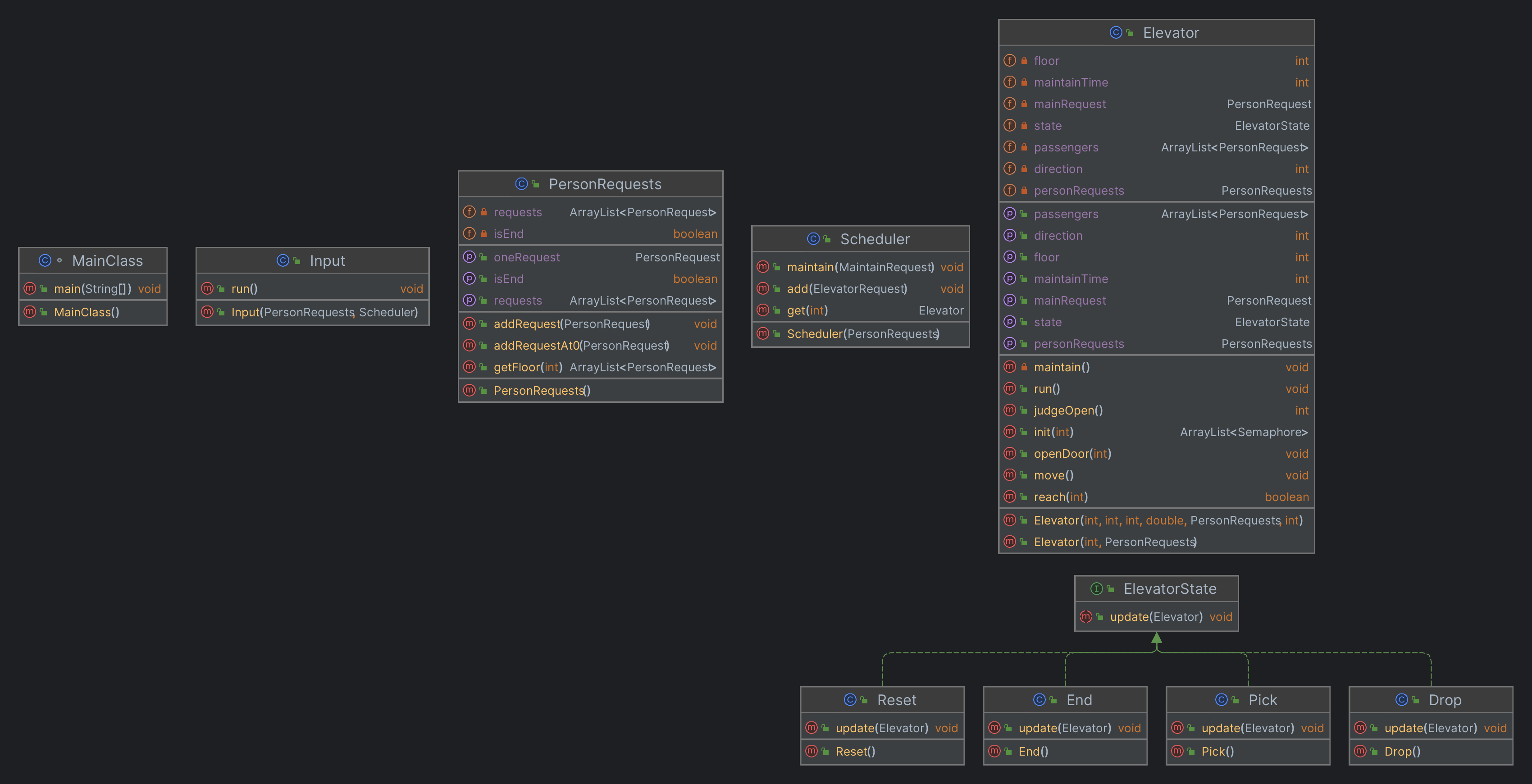Click the method icon beside Scheduler get(int)

(x=762, y=310)
